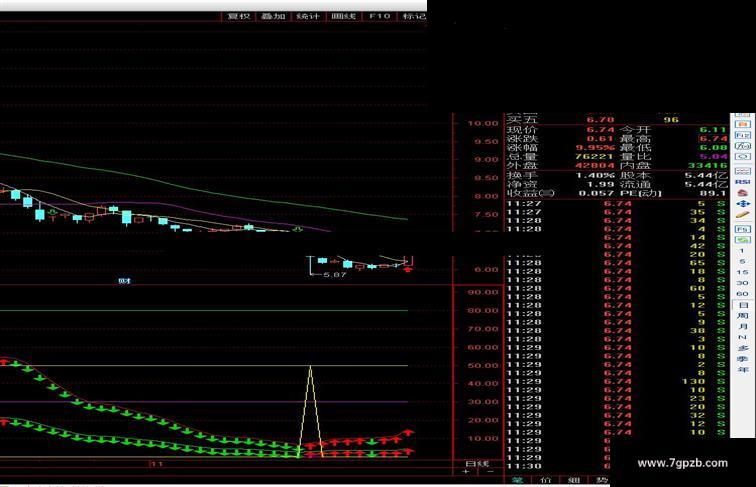The width and height of the screenshot is (756, 487).
Task: Click the 11 date label on time axis
Action: point(157,464)
